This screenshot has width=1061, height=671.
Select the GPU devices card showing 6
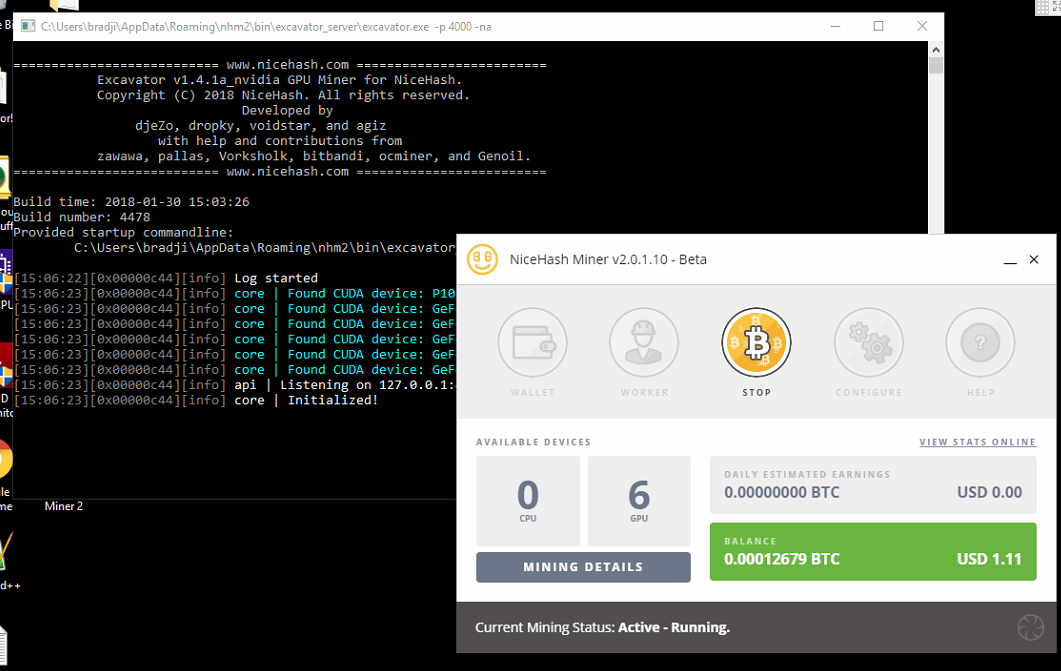(x=640, y=500)
